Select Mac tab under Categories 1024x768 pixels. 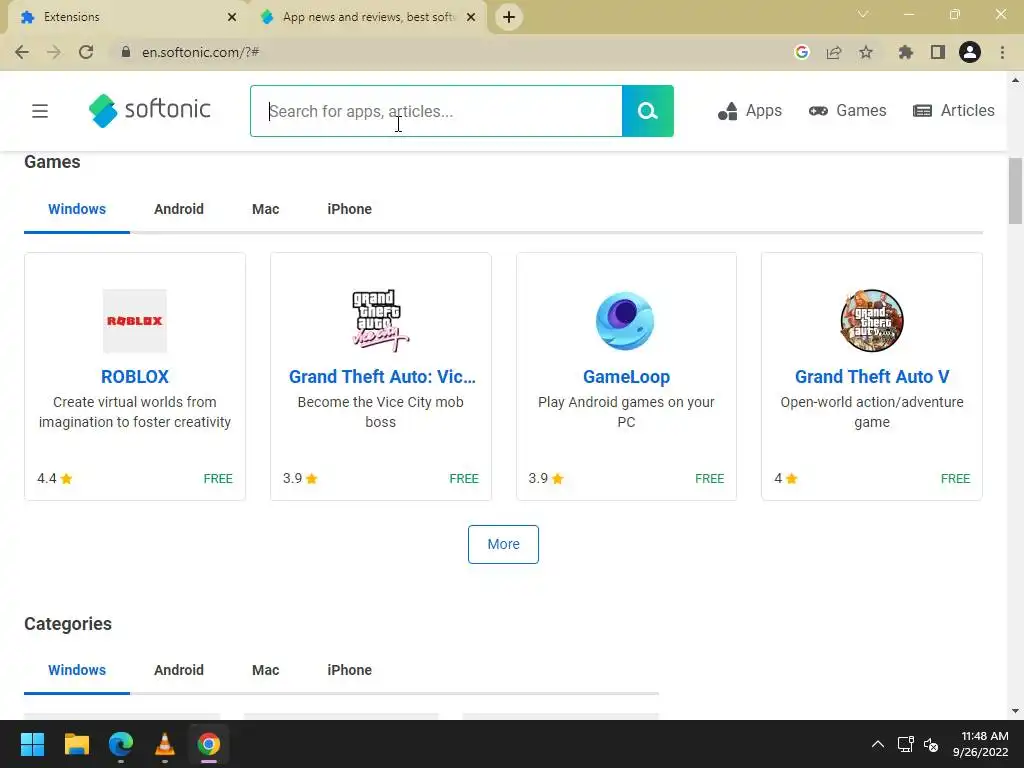point(266,670)
